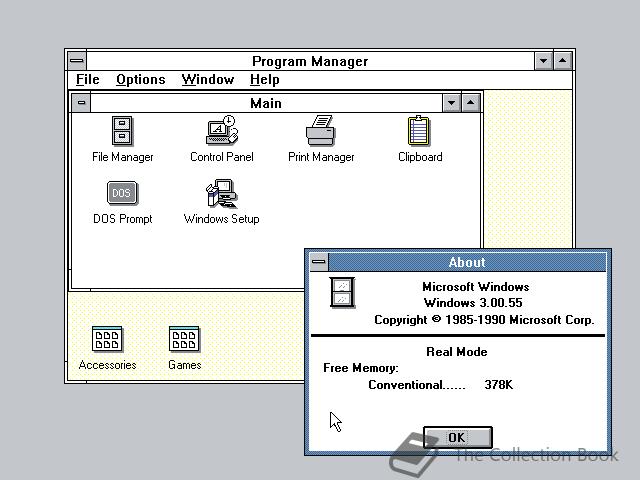Click the Main window title bar

[266, 103]
